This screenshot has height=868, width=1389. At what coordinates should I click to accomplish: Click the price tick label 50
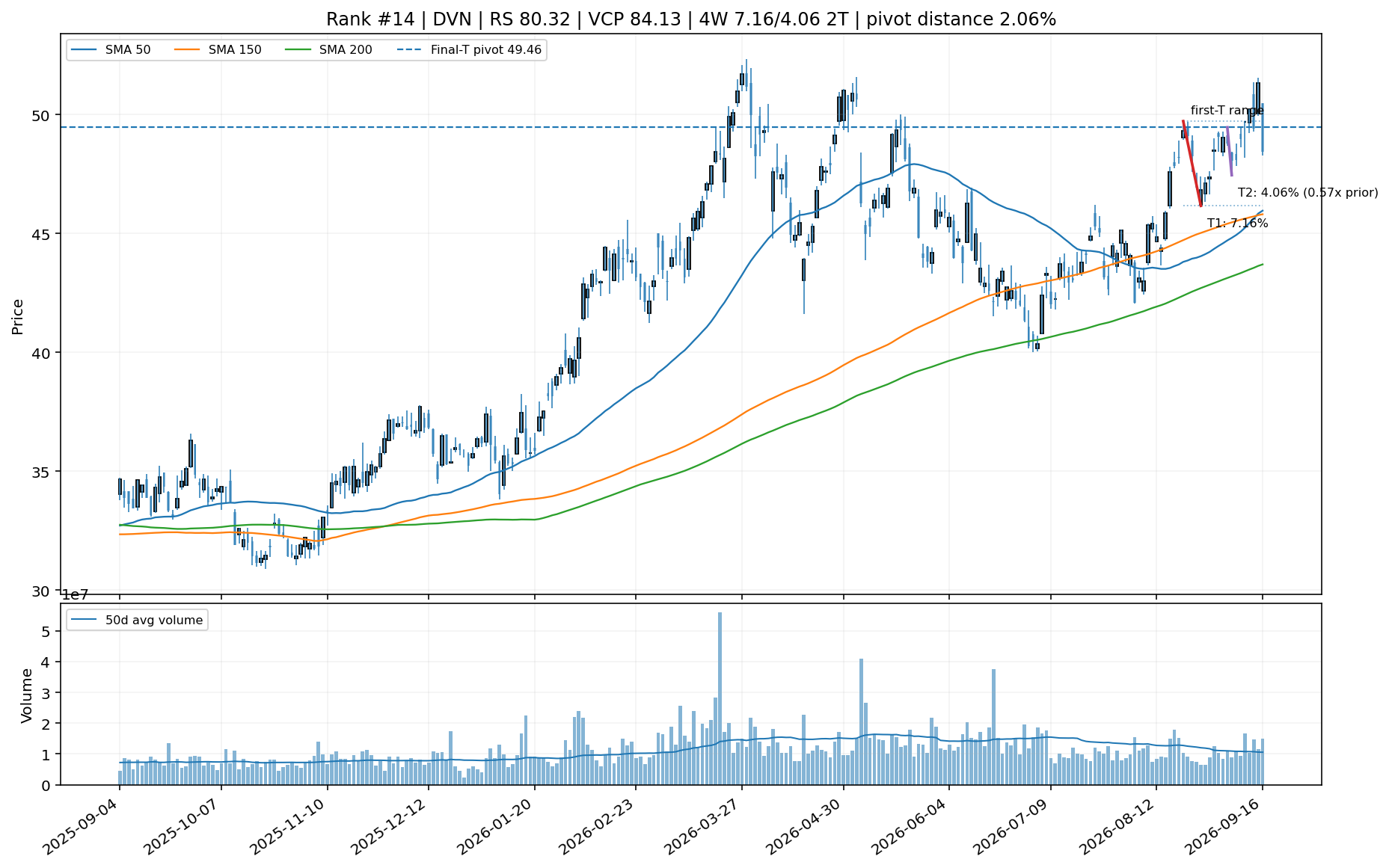pos(41,115)
